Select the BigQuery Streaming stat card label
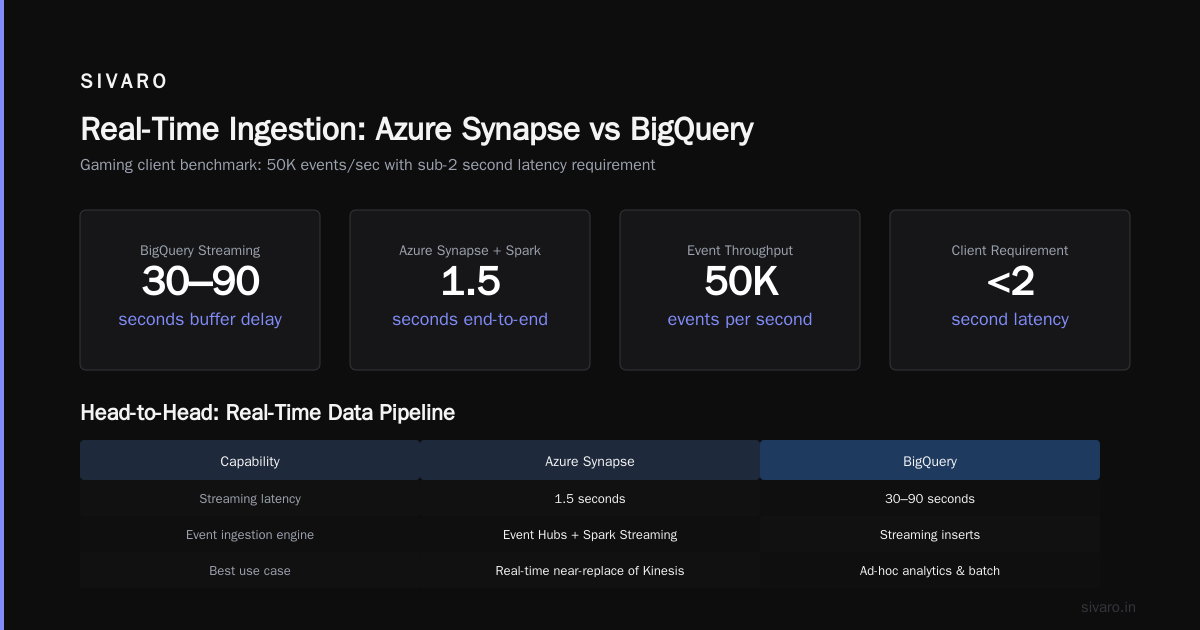 [x=200, y=251]
